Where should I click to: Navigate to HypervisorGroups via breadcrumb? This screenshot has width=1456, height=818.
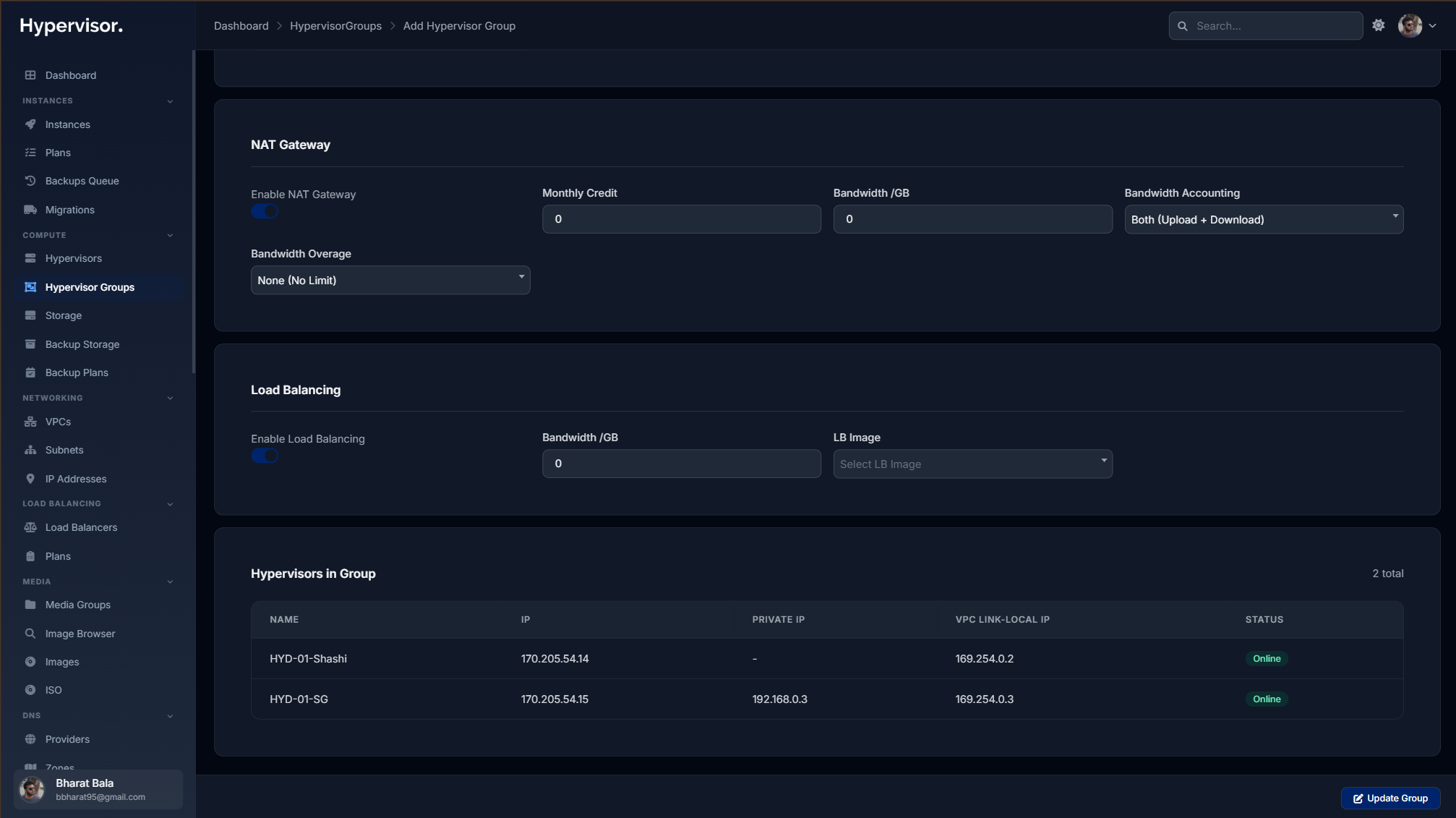coord(335,25)
